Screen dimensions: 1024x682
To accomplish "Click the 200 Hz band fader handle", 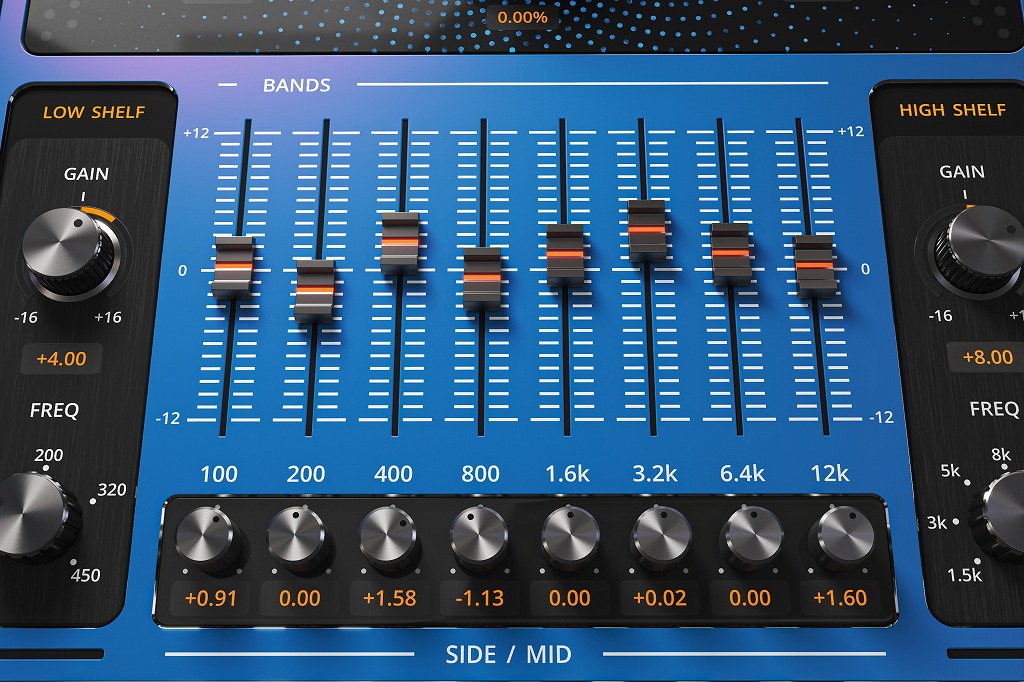I will tap(317, 289).
